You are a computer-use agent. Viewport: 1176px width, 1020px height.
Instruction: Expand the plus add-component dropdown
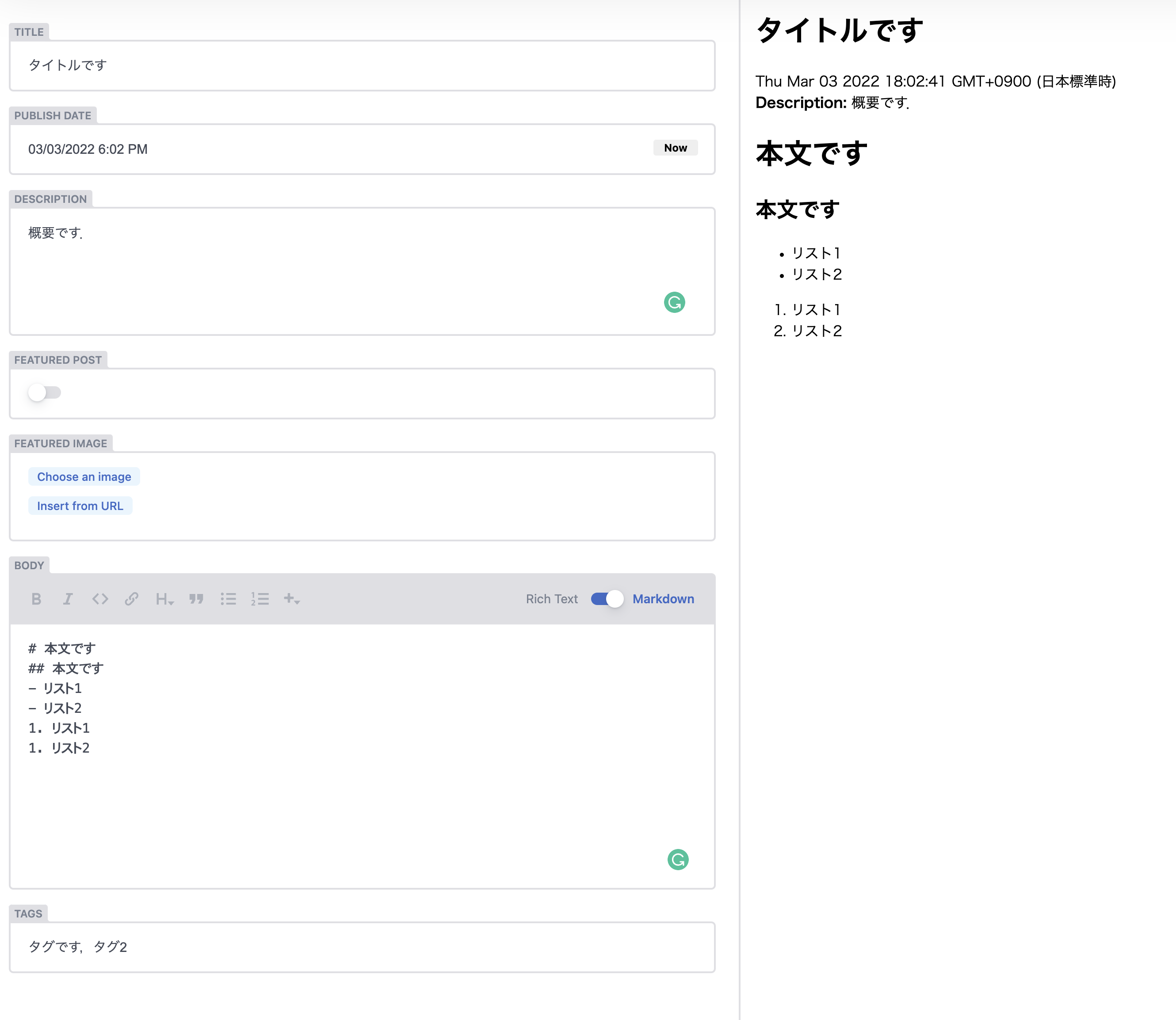292,599
